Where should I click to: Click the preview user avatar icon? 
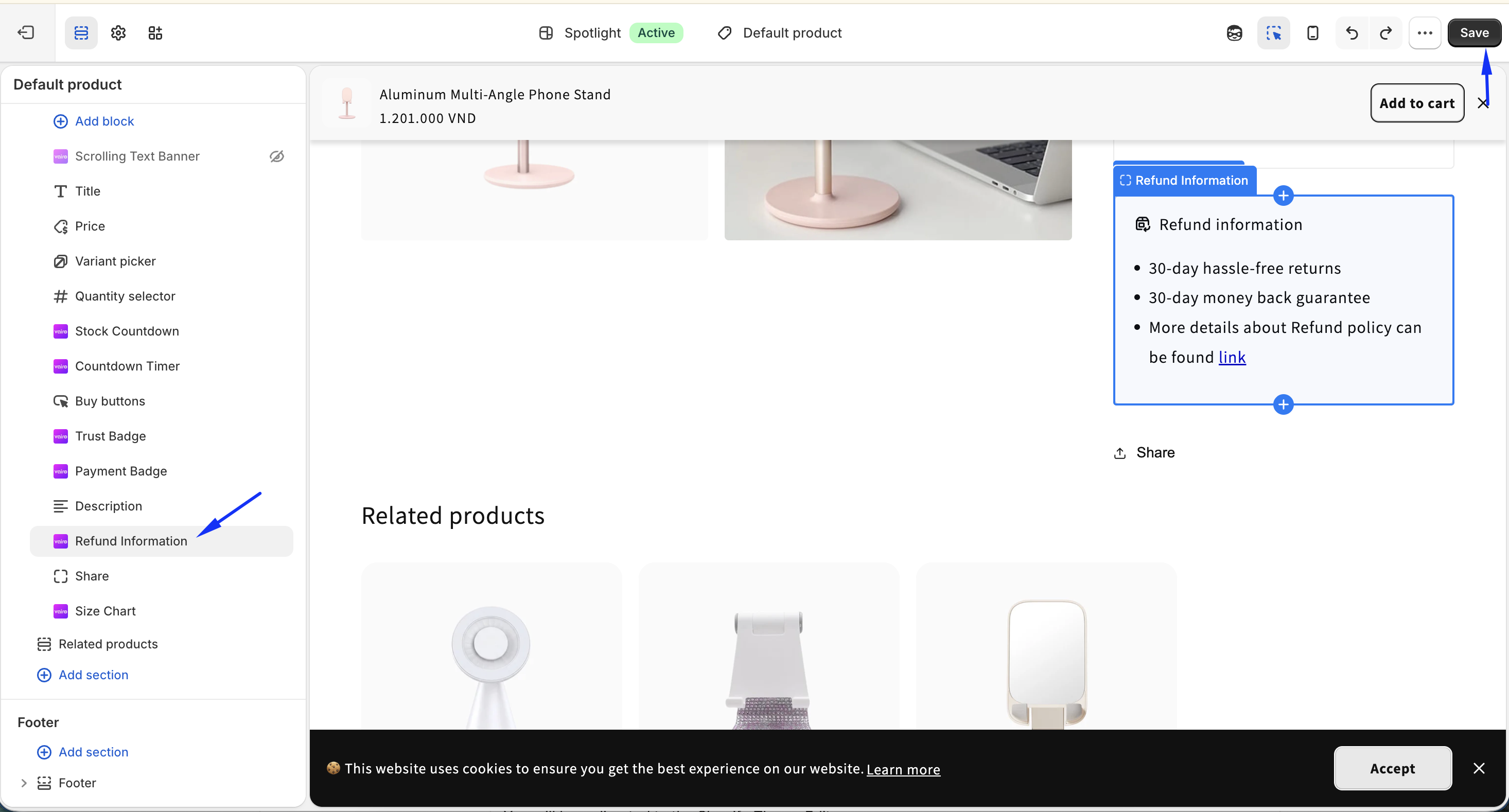click(x=1234, y=33)
